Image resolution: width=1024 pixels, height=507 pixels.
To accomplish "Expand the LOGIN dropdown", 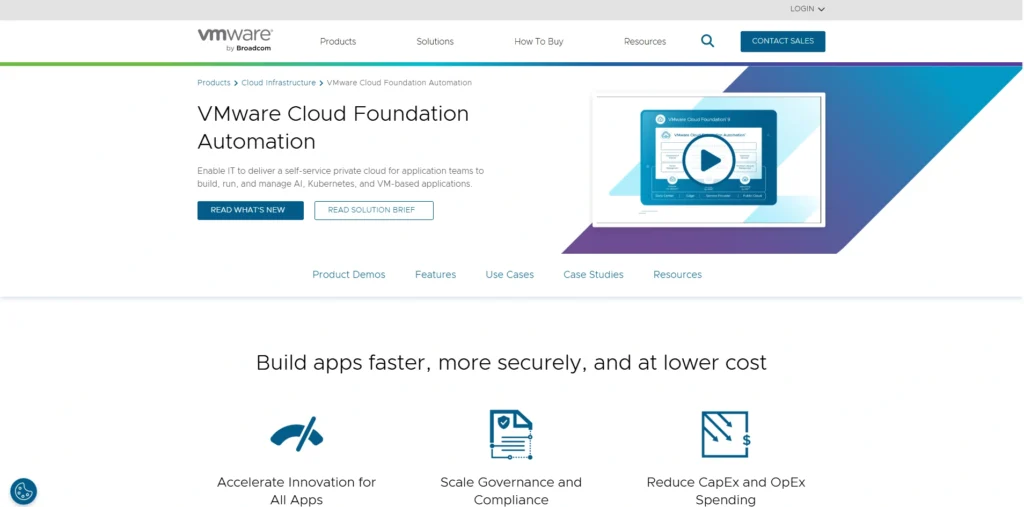I will [x=807, y=9].
